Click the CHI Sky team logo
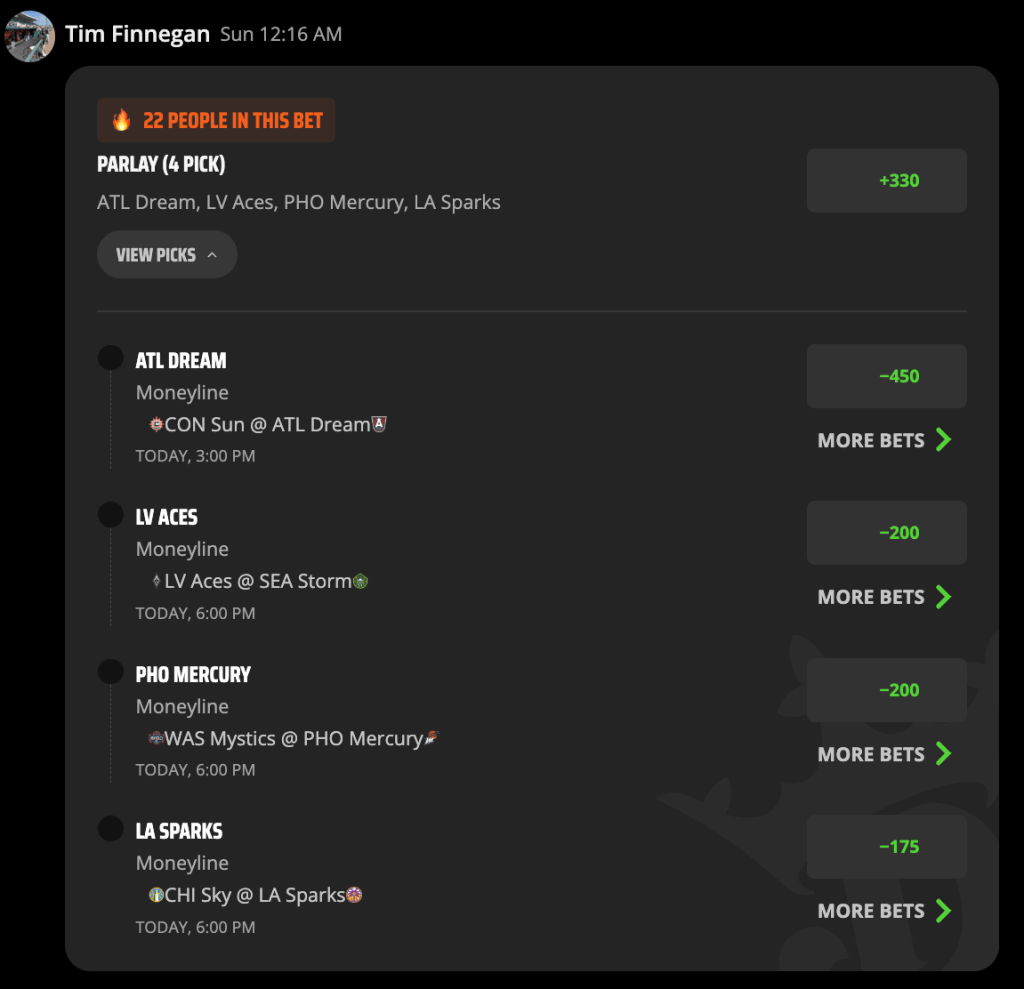Image resolution: width=1024 pixels, height=989 pixels. 156,895
